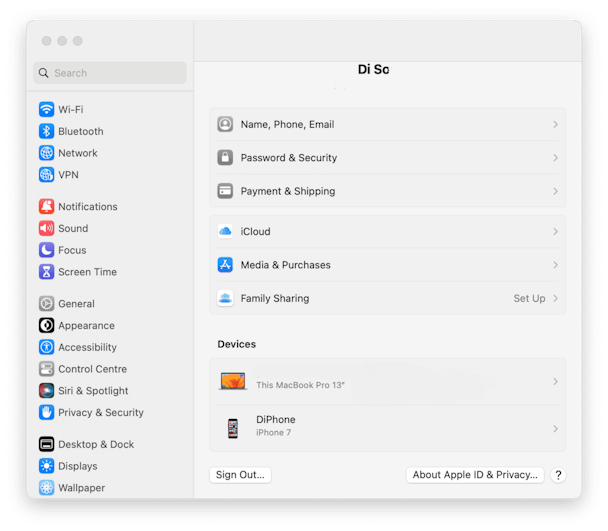
Task: Expand Payment & Shipping chevron
Action: (555, 191)
